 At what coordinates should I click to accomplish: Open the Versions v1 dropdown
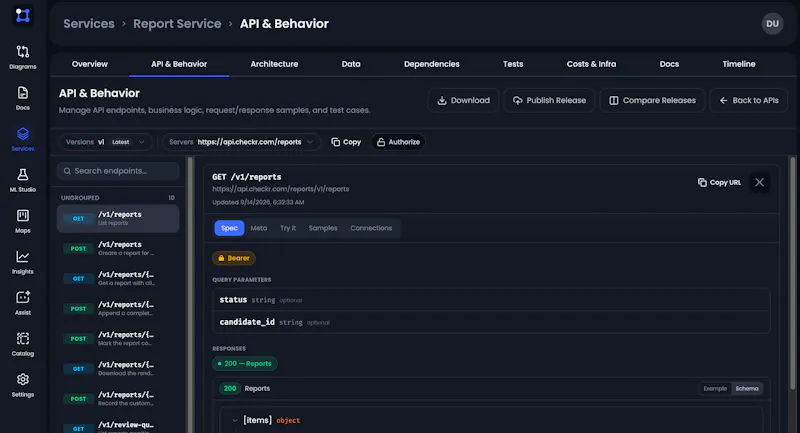coord(106,142)
